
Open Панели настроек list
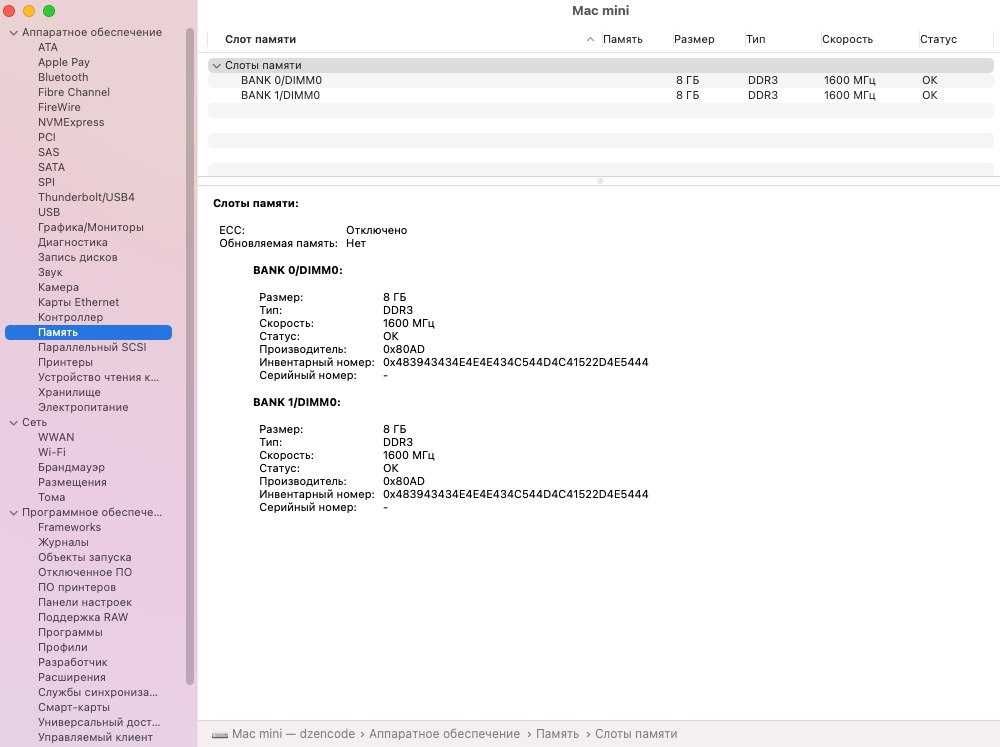(85, 602)
